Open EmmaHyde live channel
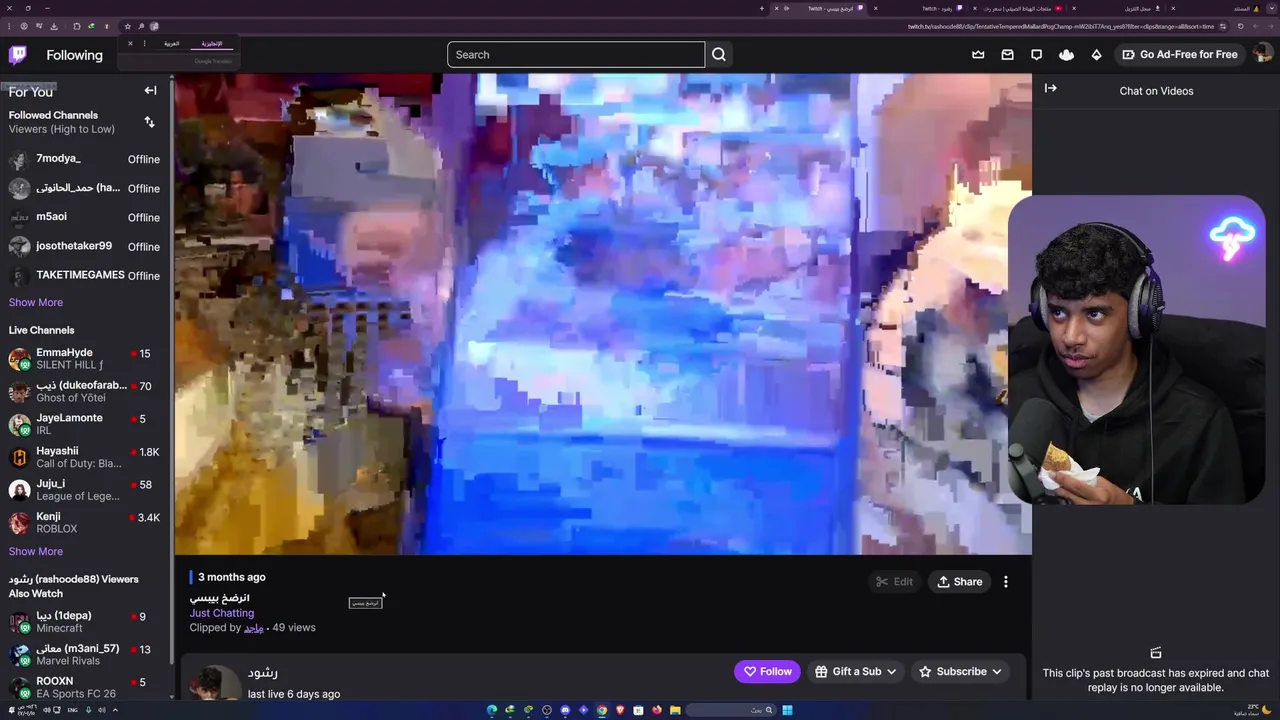 pyautogui.click(x=85, y=358)
